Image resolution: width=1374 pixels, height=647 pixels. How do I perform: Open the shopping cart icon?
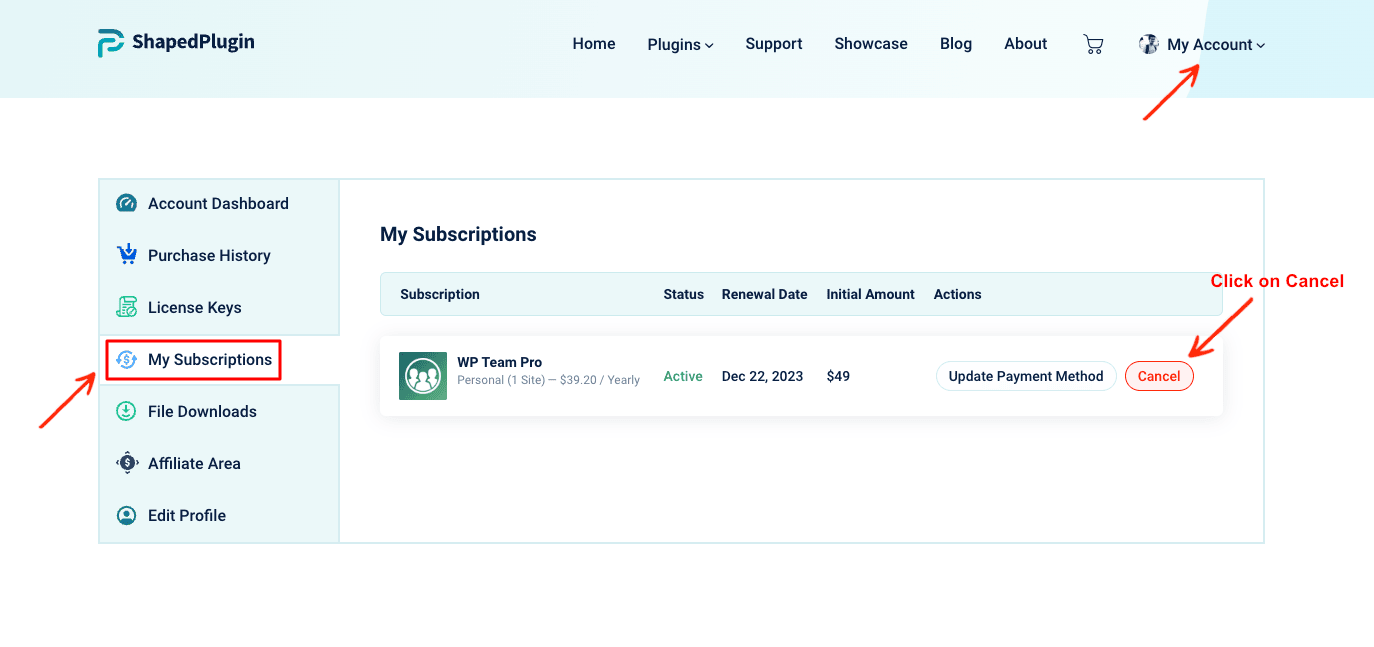click(x=1093, y=44)
